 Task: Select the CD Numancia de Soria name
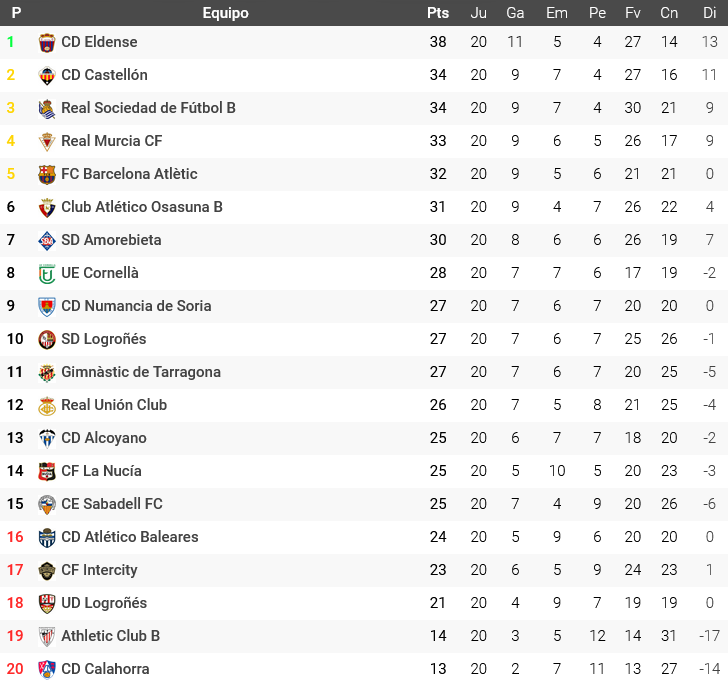tap(136, 306)
